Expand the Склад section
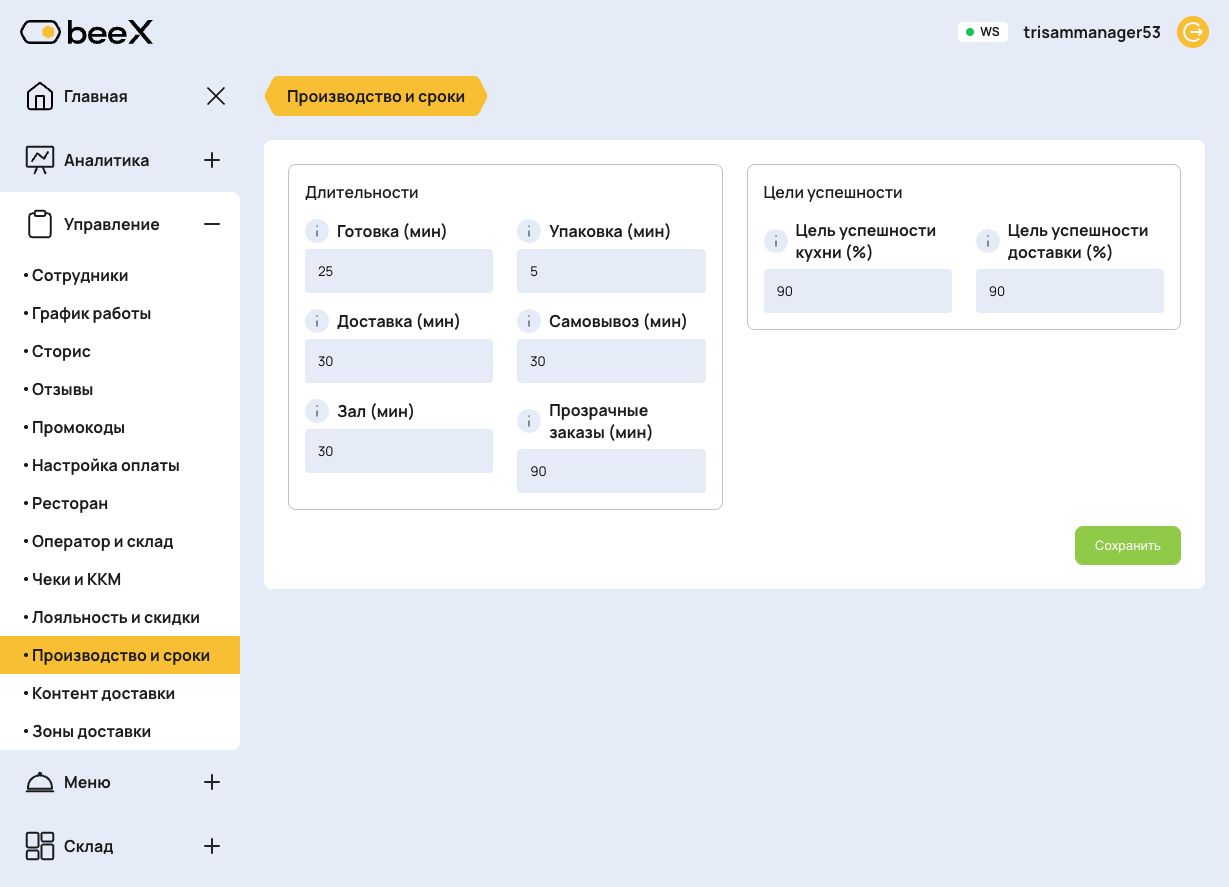This screenshot has height=887, width=1229. (212, 846)
